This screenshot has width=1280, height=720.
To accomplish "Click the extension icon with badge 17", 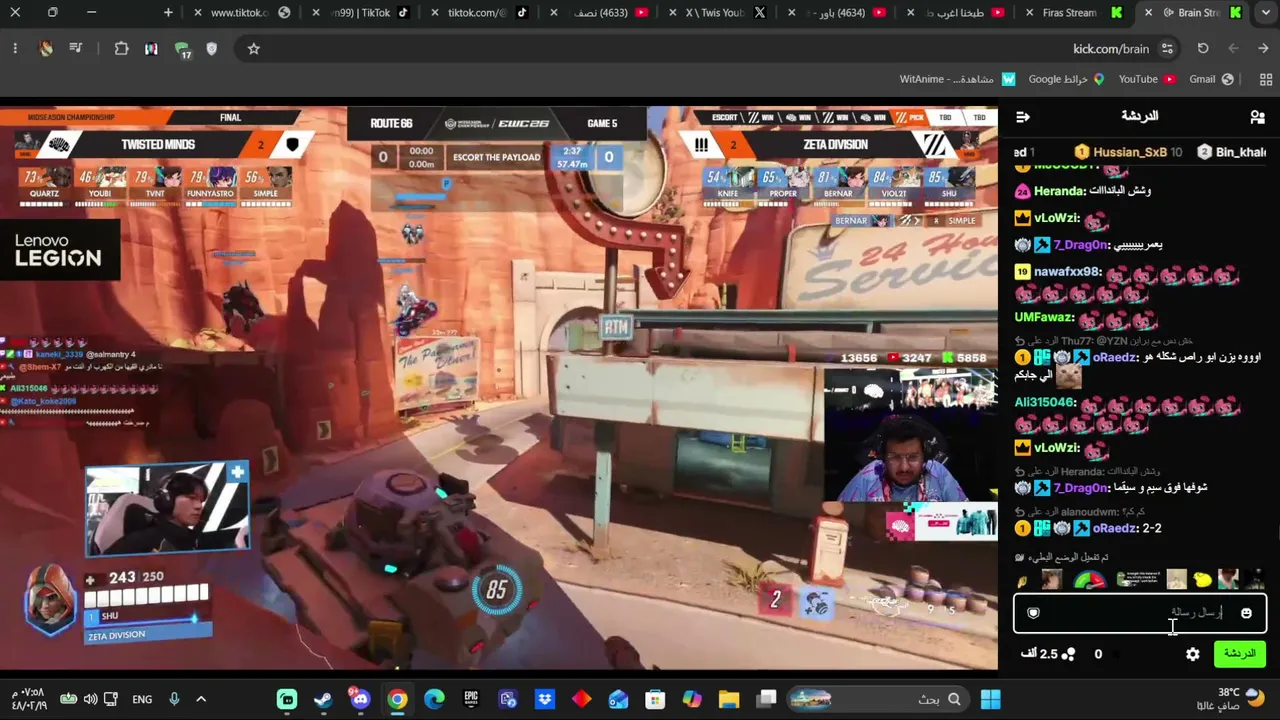I will pyautogui.click(x=182, y=49).
